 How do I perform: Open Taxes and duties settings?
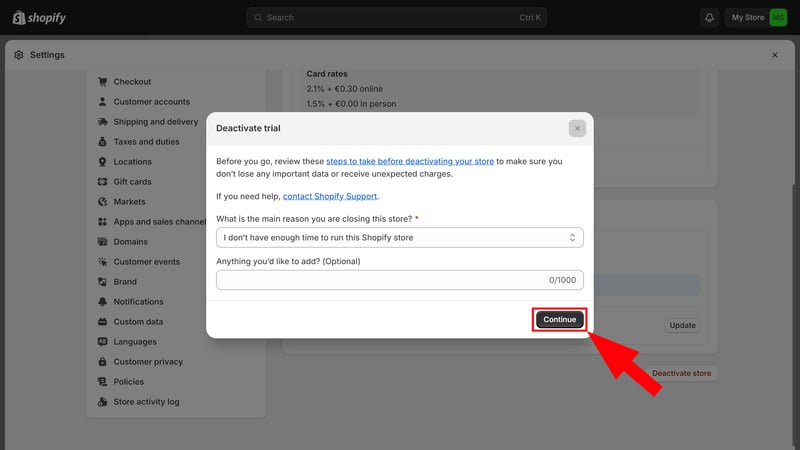[146, 141]
